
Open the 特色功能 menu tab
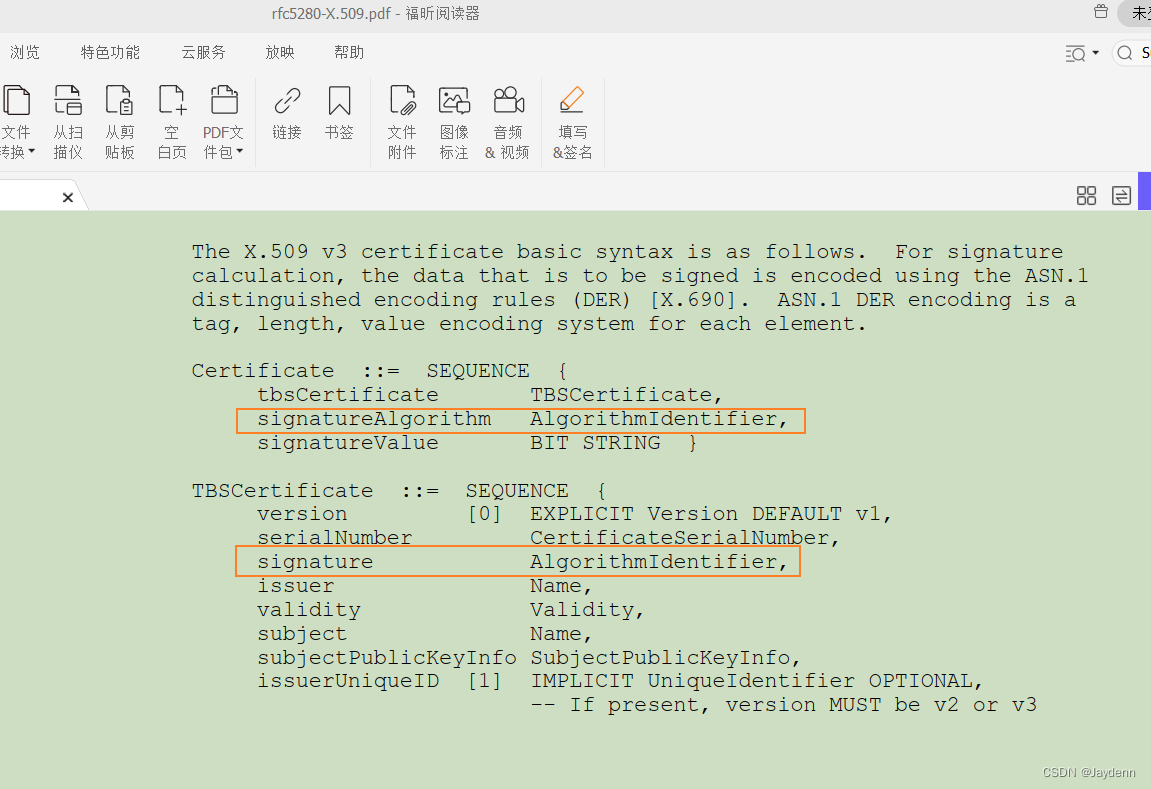coord(110,53)
